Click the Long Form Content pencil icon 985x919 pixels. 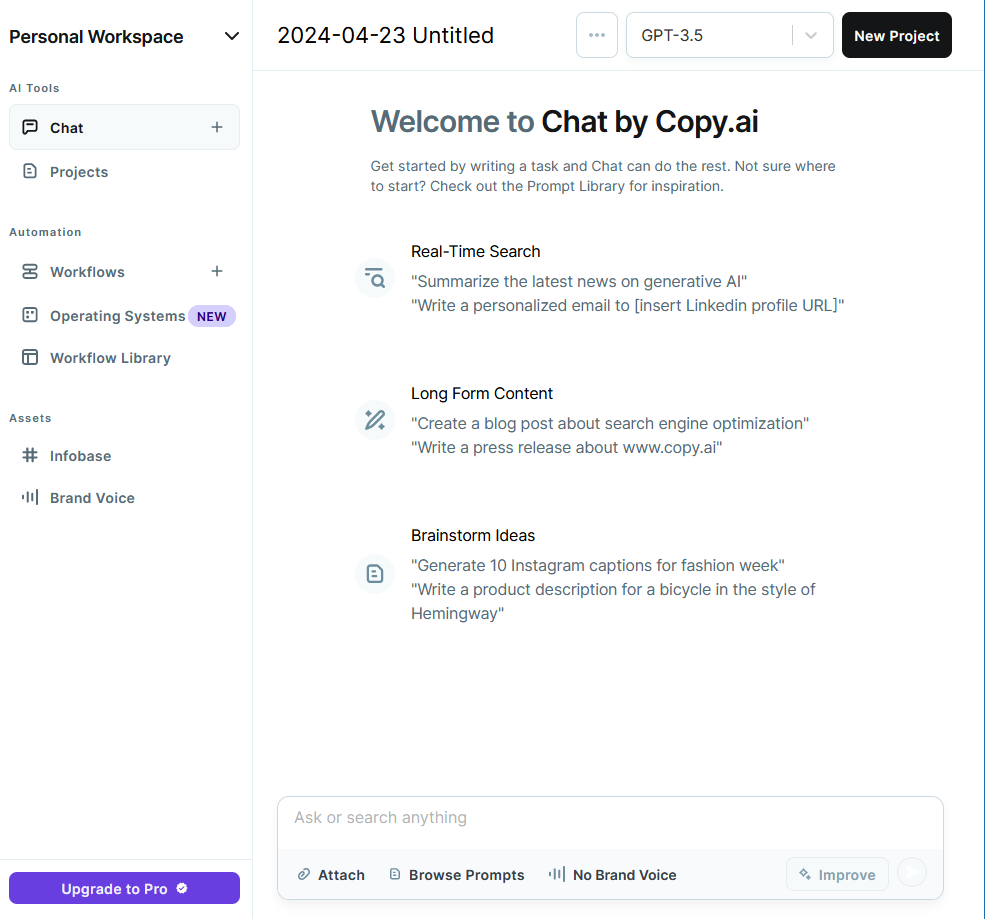pyautogui.click(x=374, y=419)
